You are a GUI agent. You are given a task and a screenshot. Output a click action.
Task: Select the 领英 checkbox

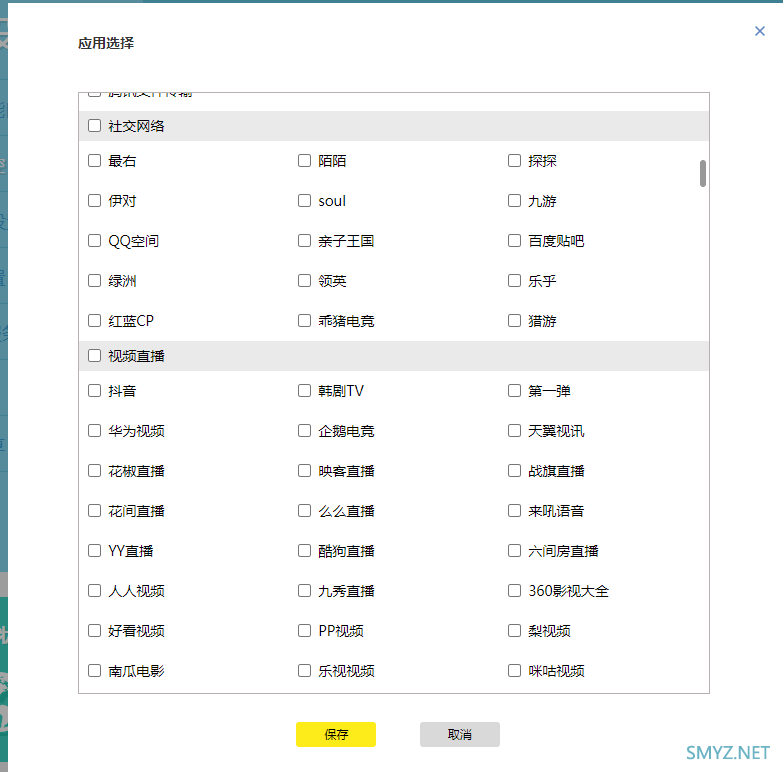[x=304, y=281]
